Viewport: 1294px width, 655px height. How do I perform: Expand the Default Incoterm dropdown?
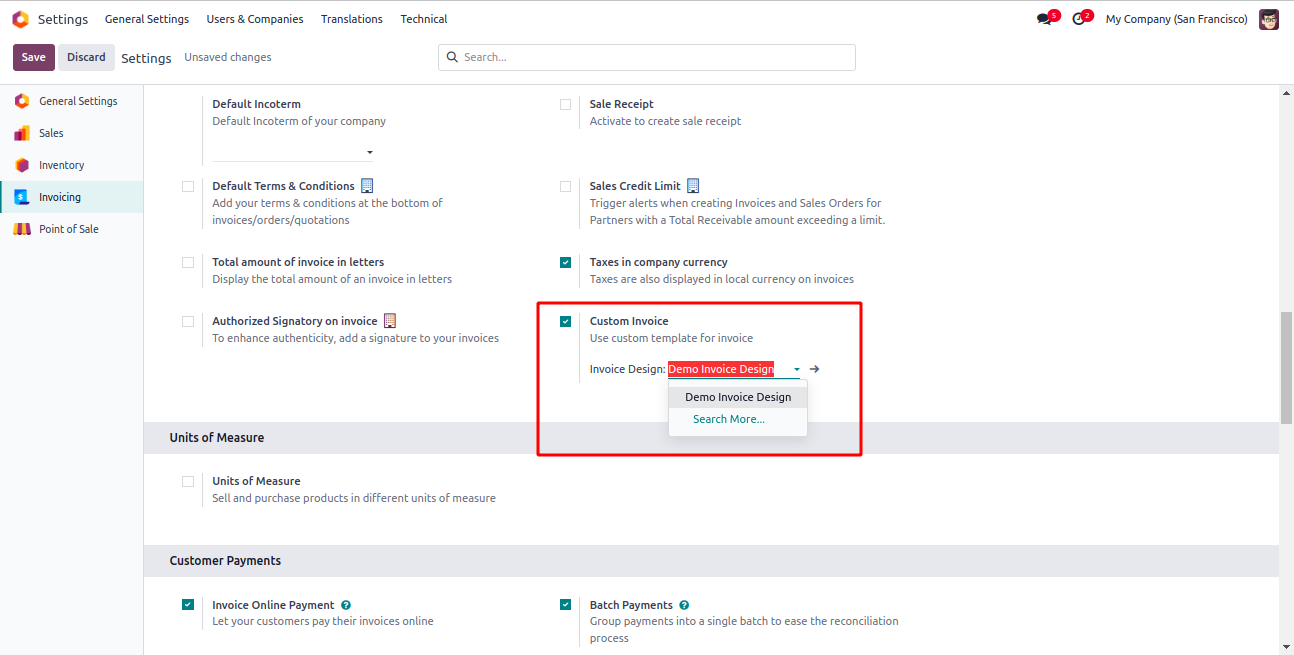point(369,153)
